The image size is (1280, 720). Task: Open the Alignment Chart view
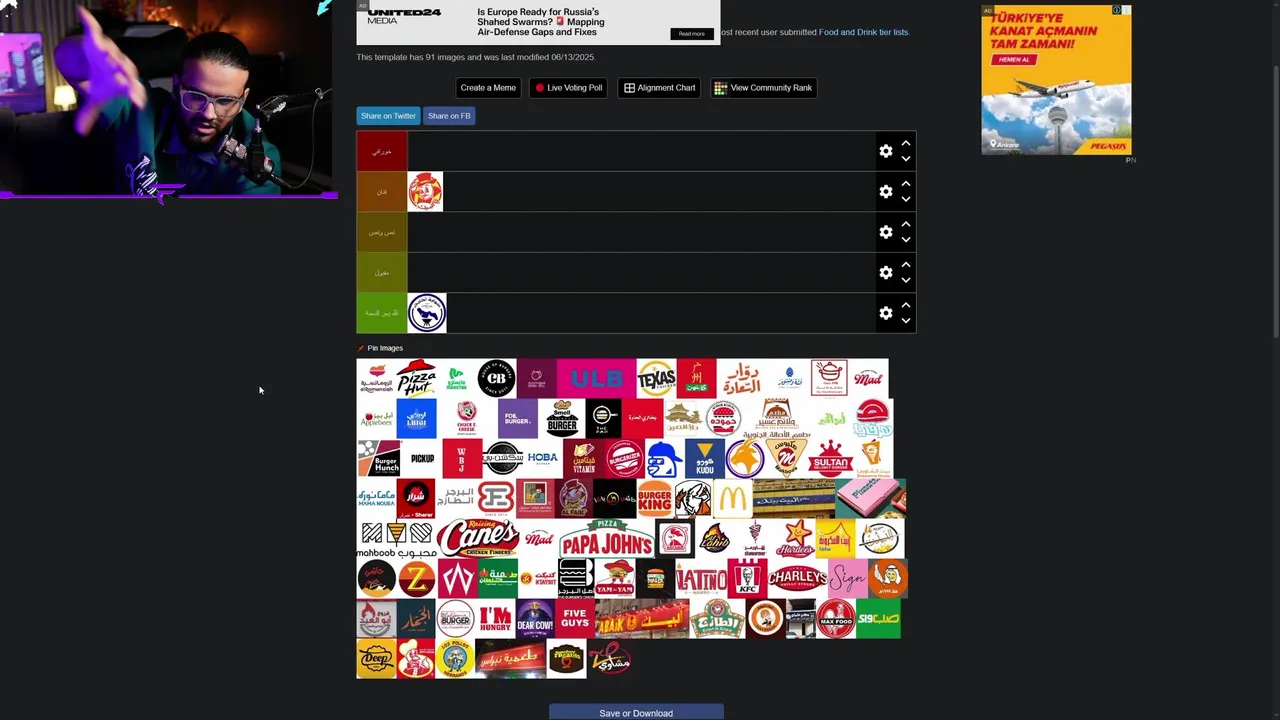coord(659,88)
